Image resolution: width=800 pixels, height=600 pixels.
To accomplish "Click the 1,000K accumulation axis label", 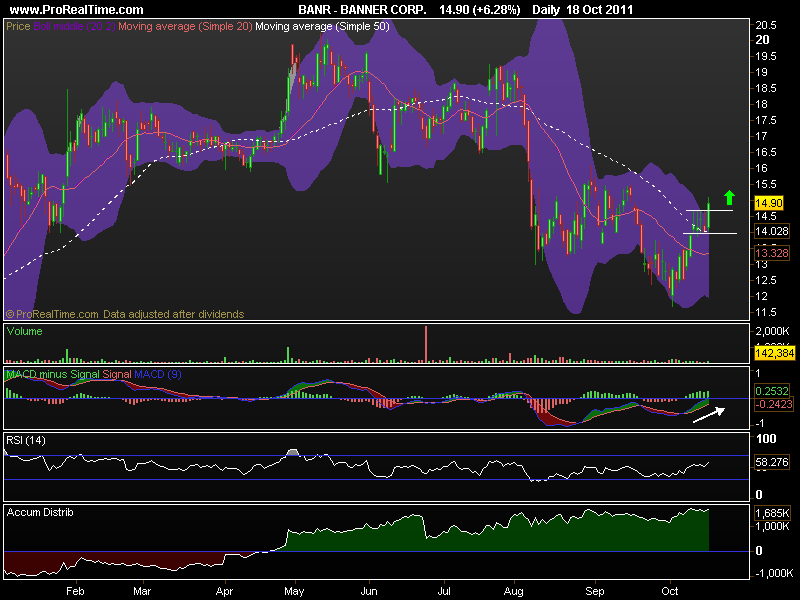I will [772, 526].
